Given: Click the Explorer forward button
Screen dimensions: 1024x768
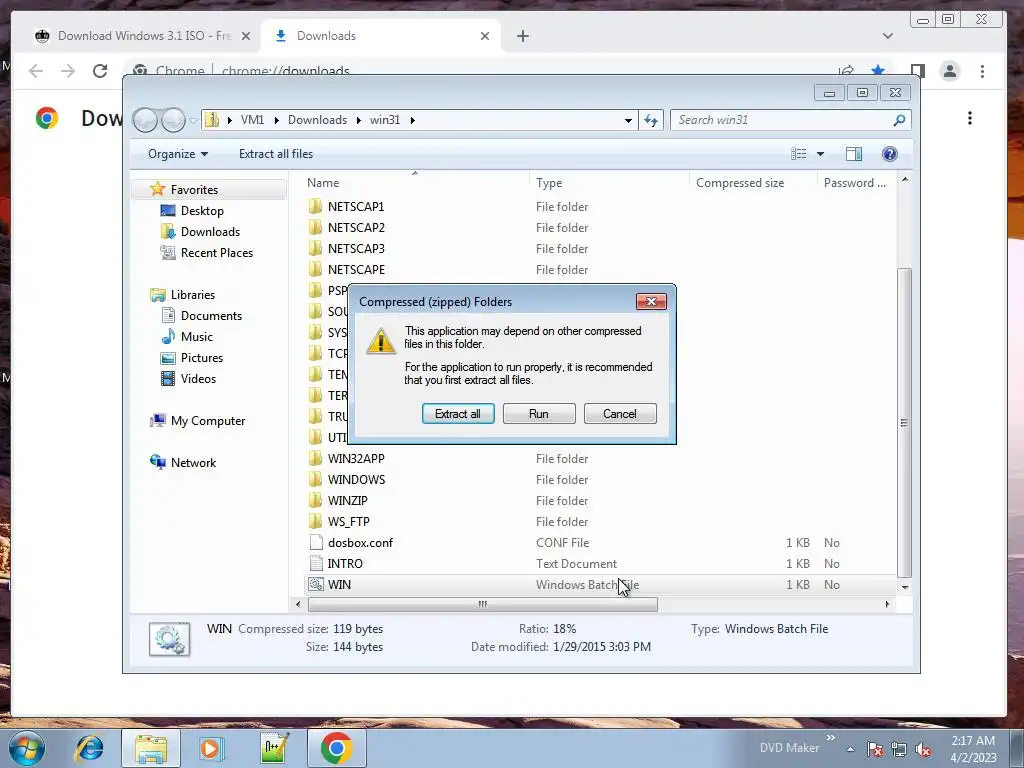Looking at the screenshot, I should click(x=173, y=120).
